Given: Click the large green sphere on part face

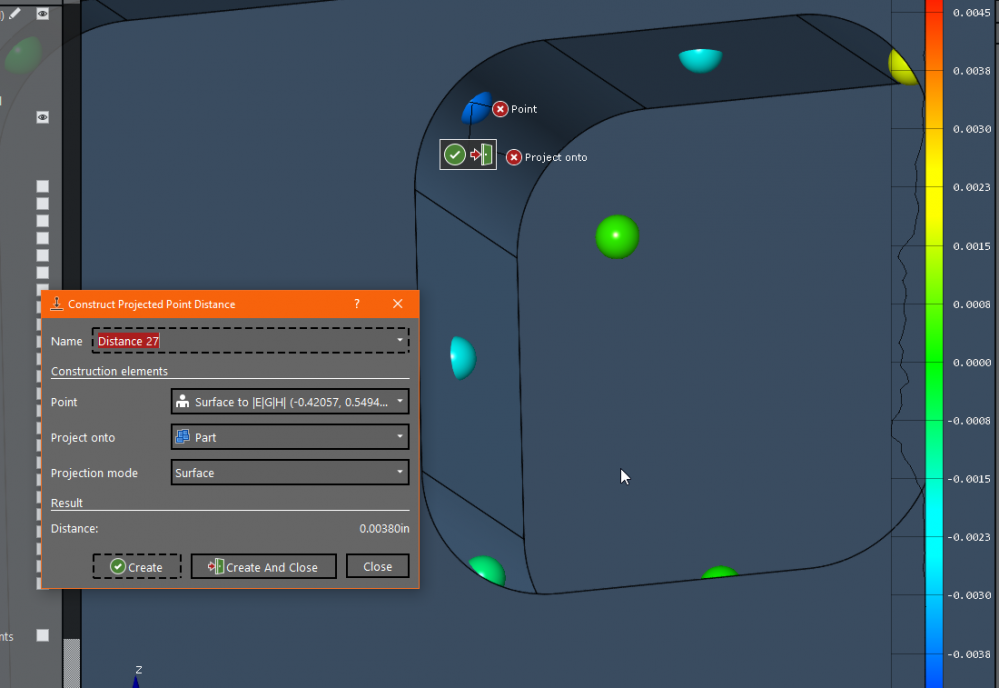Looking at the screenshot, I should coord(617,237).
